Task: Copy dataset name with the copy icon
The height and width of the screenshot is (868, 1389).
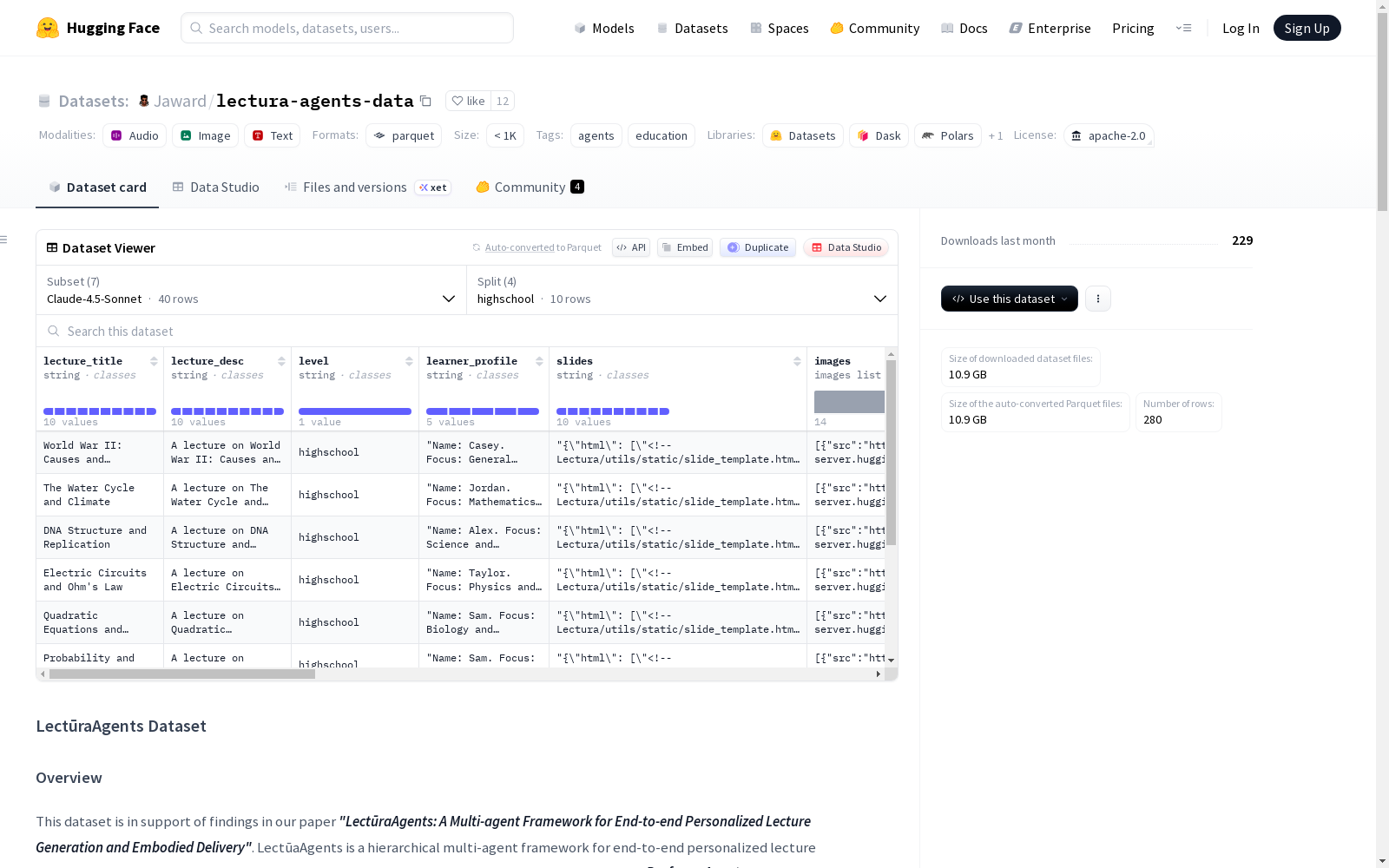Action: tap(425, 101)
